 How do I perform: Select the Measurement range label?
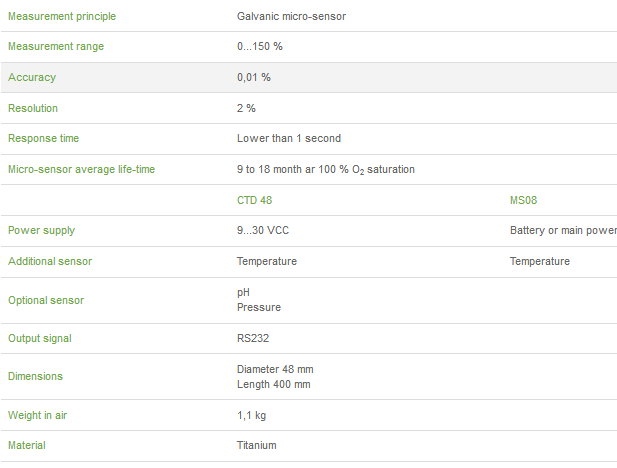point(55,46)
